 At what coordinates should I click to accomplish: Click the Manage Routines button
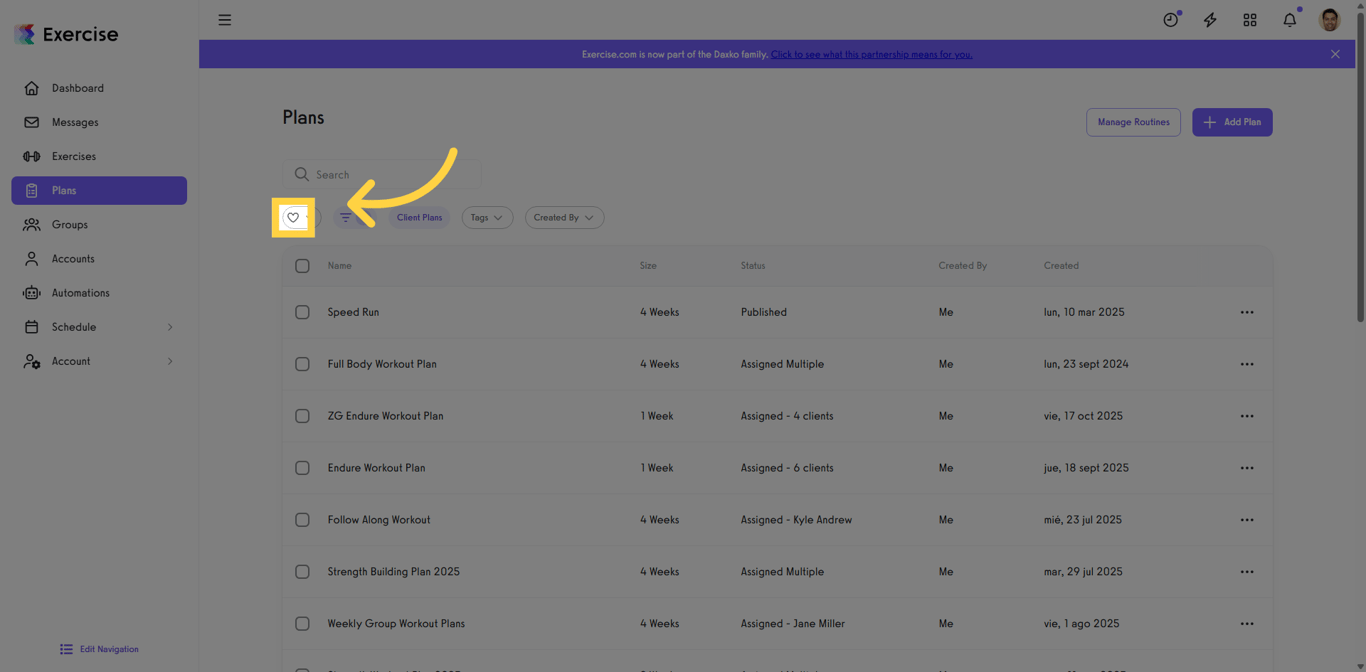pos(1133,122)
